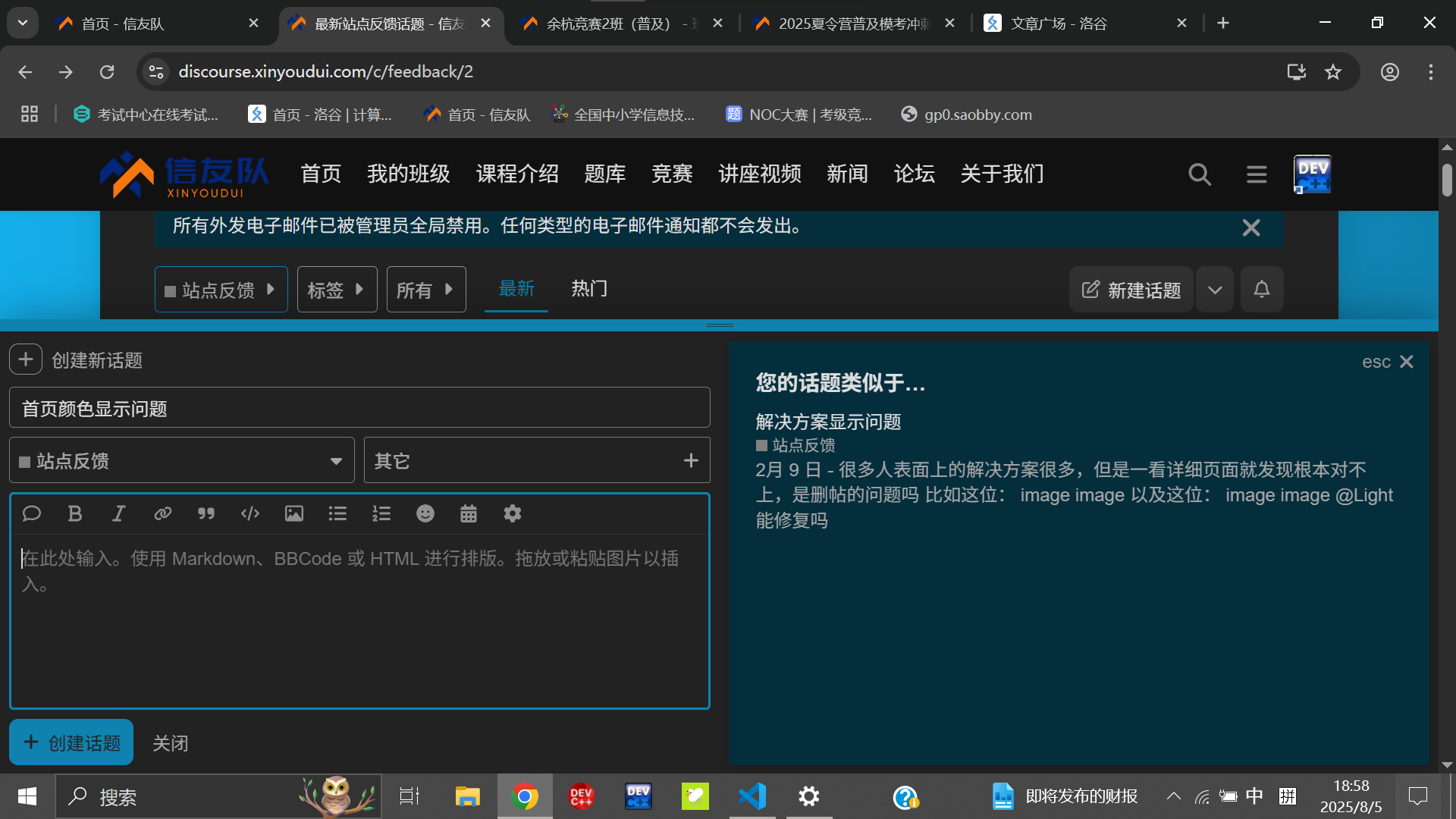Open the forum search
1456x819 pixels.
pyautogui.click(x=1199, y=174)
